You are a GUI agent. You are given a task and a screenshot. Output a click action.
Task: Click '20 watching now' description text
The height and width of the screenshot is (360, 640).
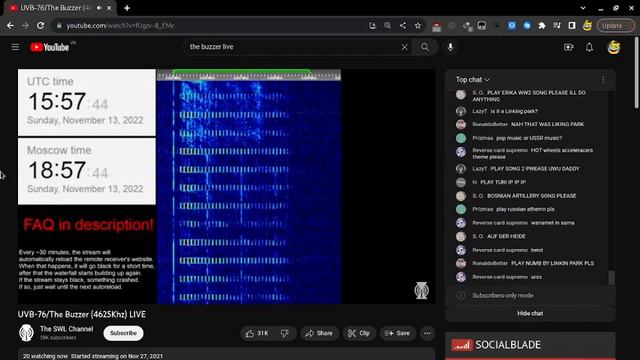tap(44, 356)
